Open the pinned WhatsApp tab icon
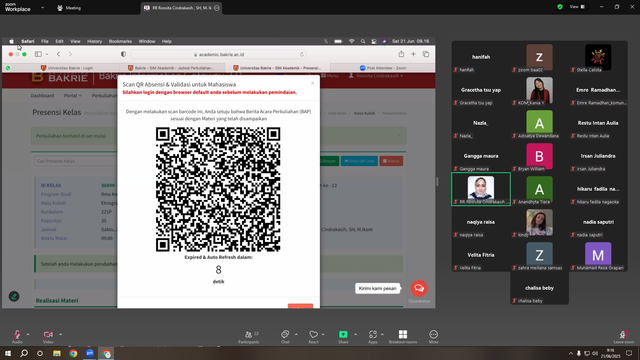The height and width of the screenshot is (360, 640). point(8,68)
